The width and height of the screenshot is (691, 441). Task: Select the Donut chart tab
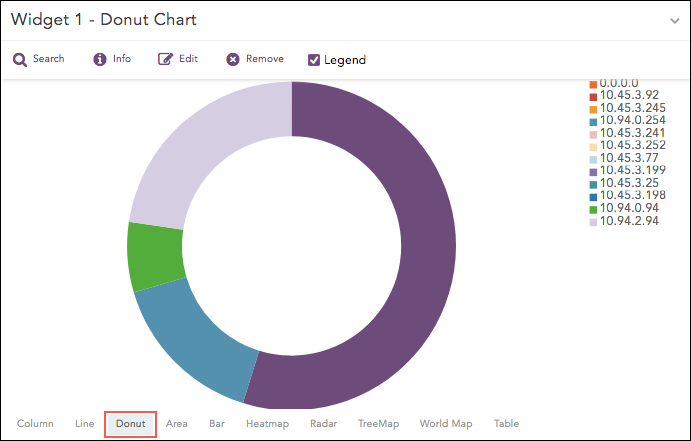point(131,424)
